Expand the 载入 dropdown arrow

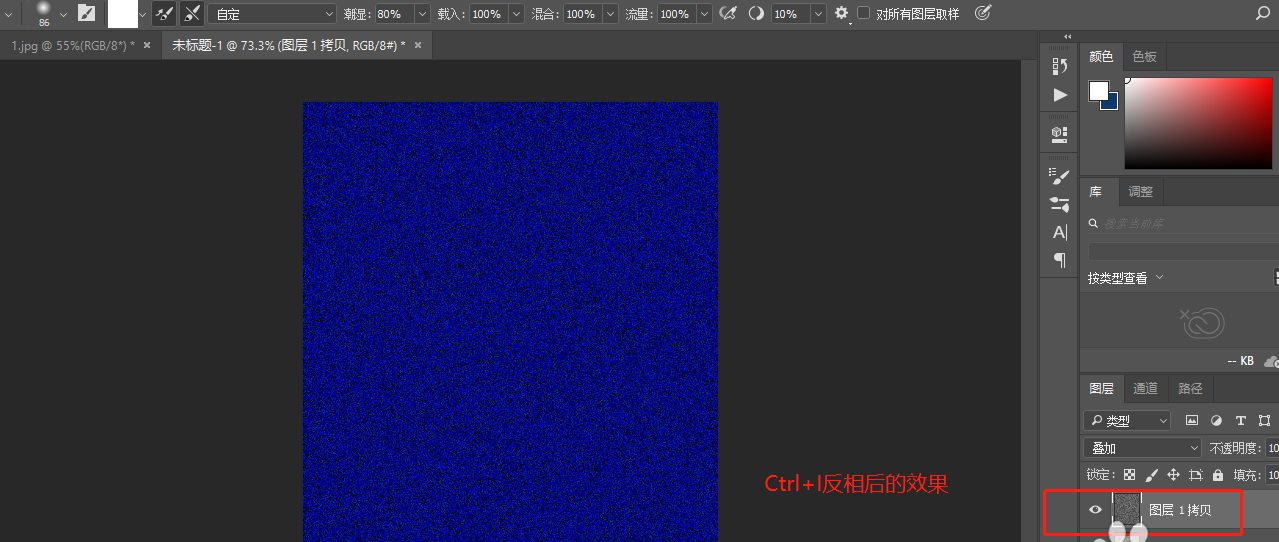(517, 14)
